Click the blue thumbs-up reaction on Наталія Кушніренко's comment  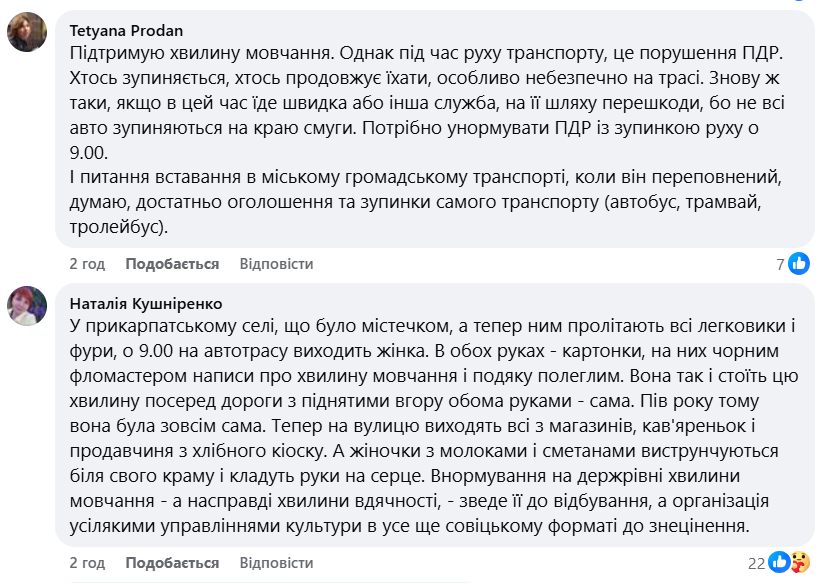(781, 562)
